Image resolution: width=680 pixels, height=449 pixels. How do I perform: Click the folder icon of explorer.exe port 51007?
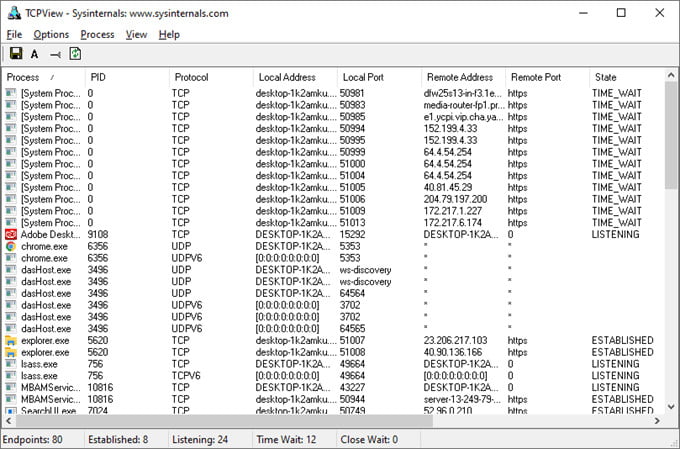tap(11, 341)
